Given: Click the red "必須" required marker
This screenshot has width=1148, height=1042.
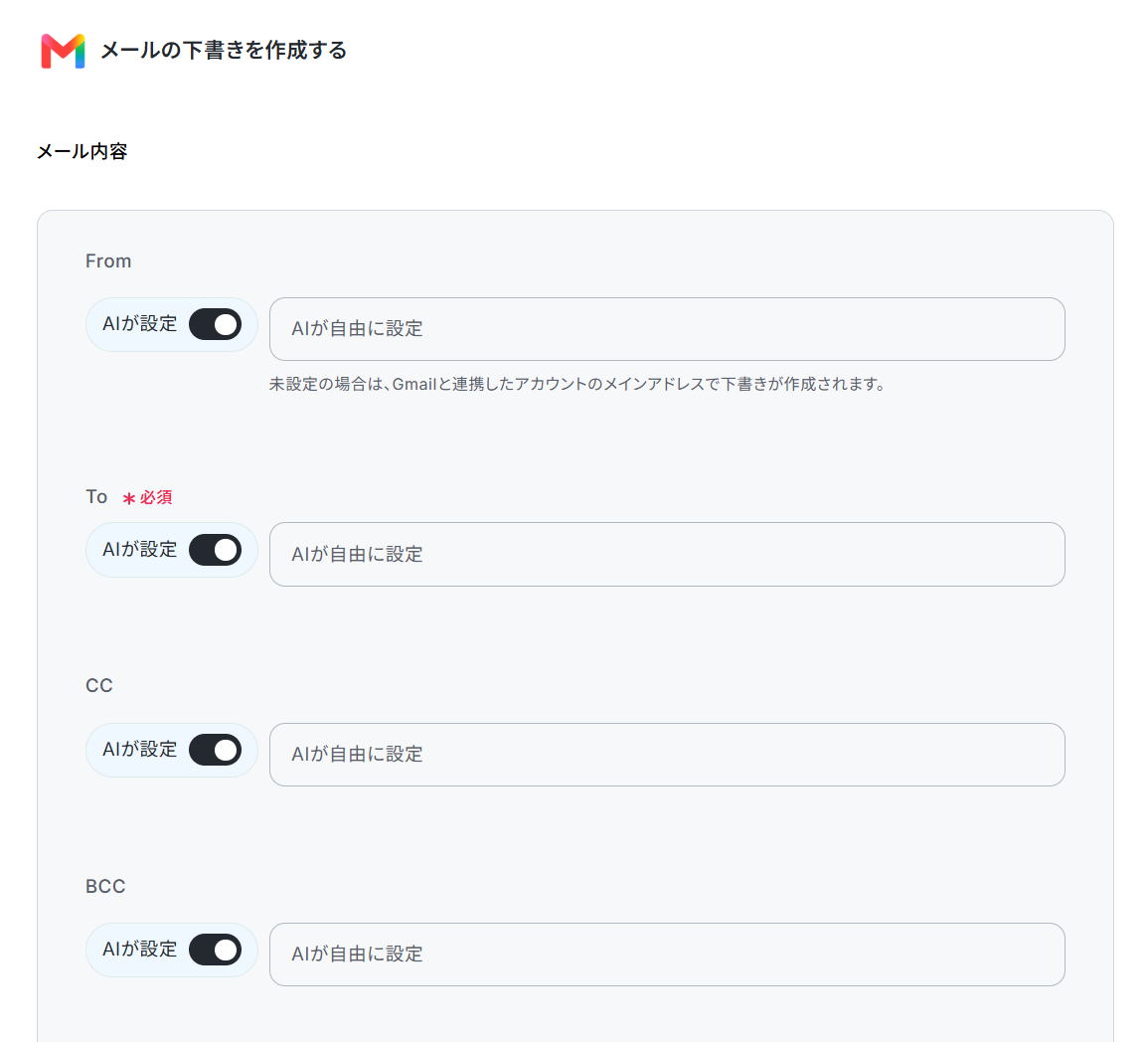Looking at the screenshot, I should [147, 498].
